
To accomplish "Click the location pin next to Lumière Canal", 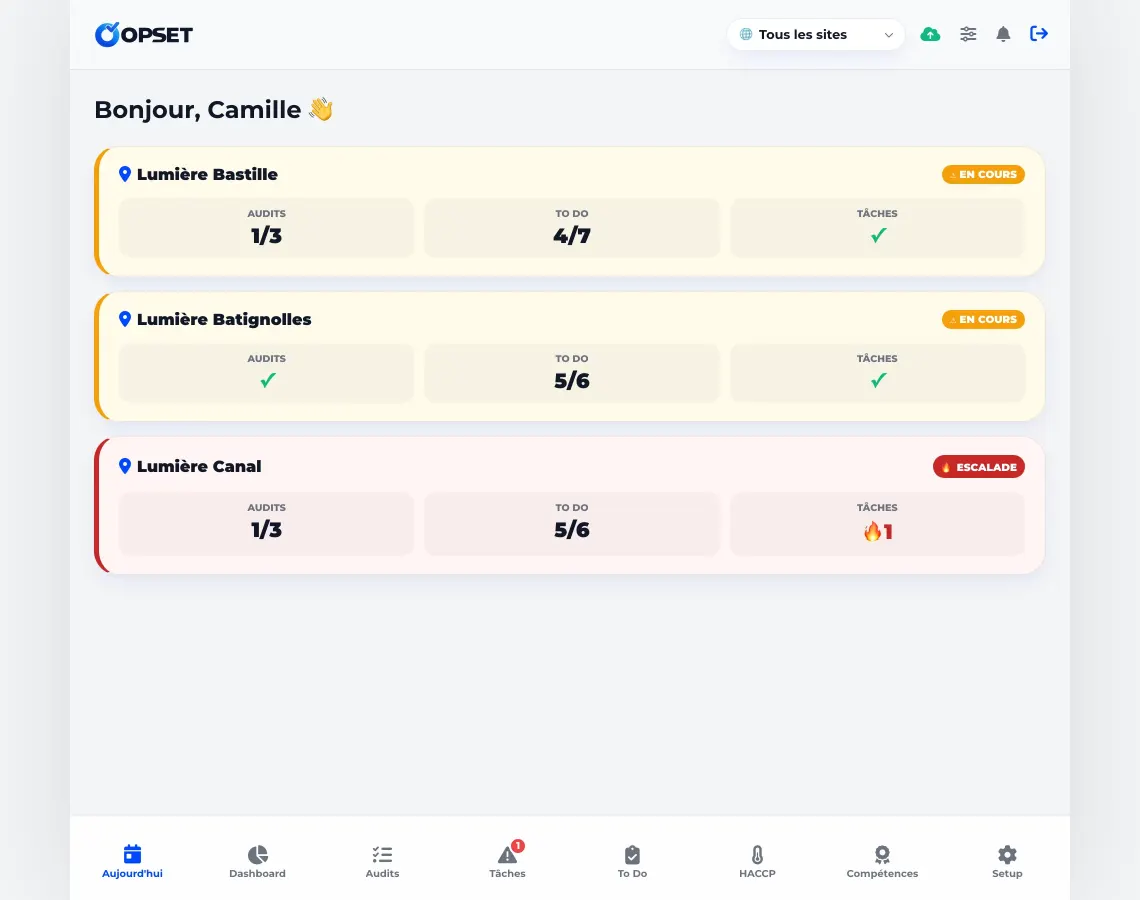I will (124, 466).
